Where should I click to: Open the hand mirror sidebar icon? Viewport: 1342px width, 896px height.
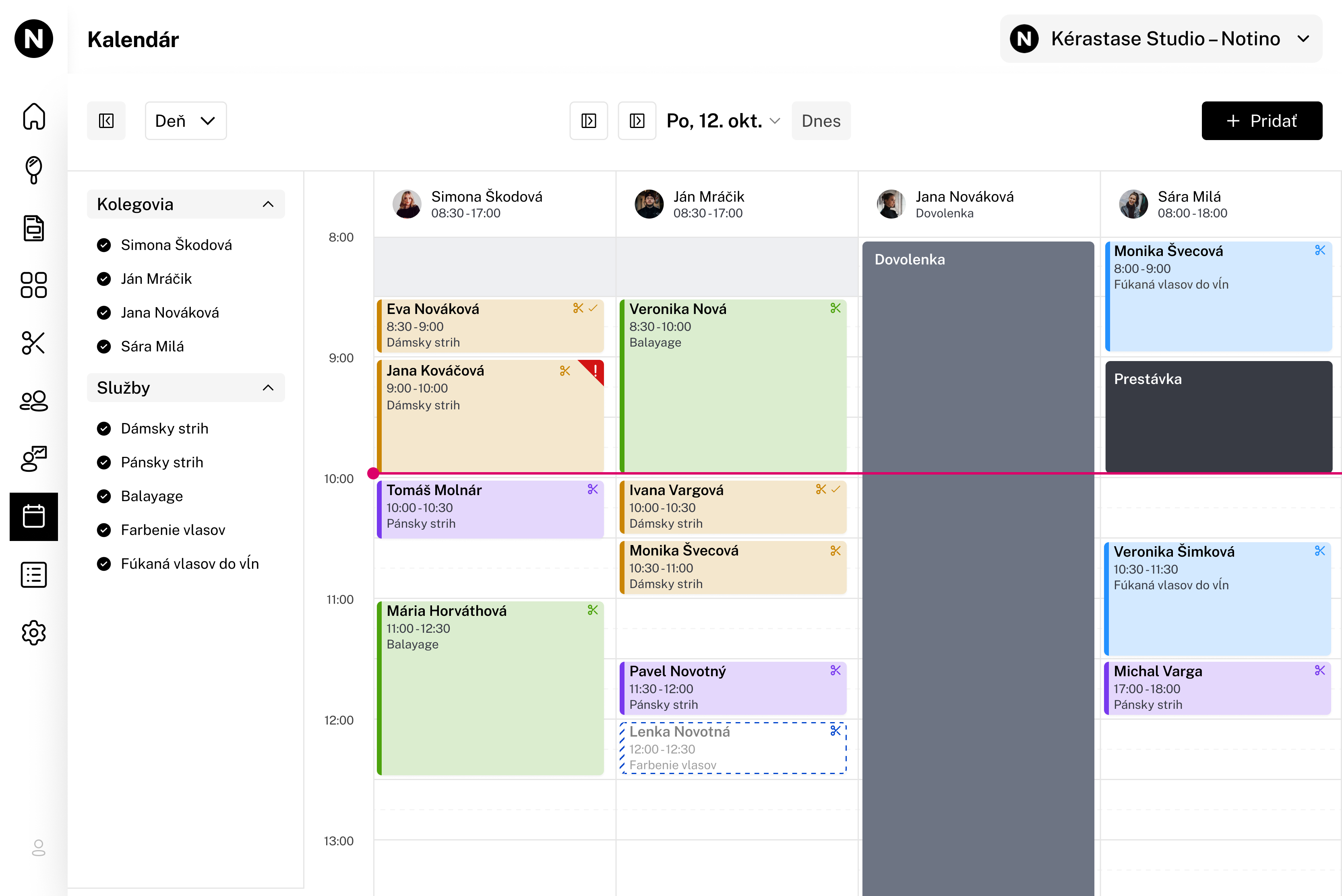tap(34, 170)
